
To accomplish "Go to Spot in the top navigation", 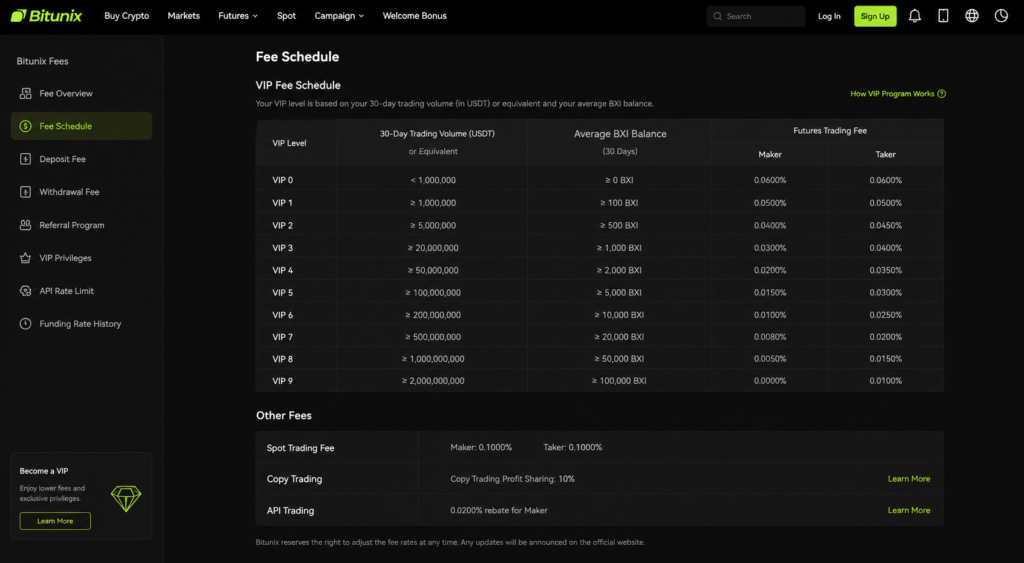I will coord(286,16).
